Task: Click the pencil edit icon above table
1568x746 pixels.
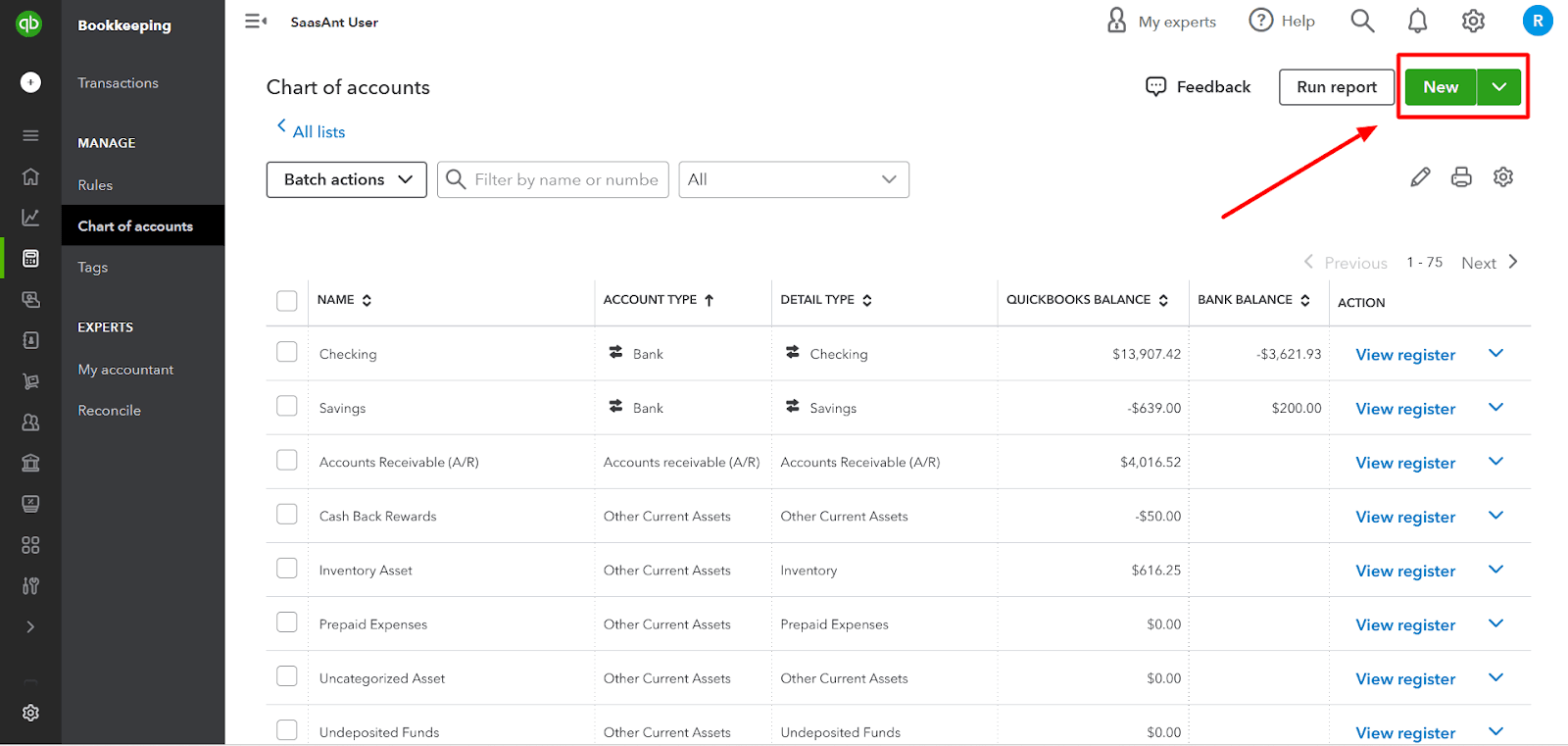Action: pyautogui.click(x=1420, y=177)
